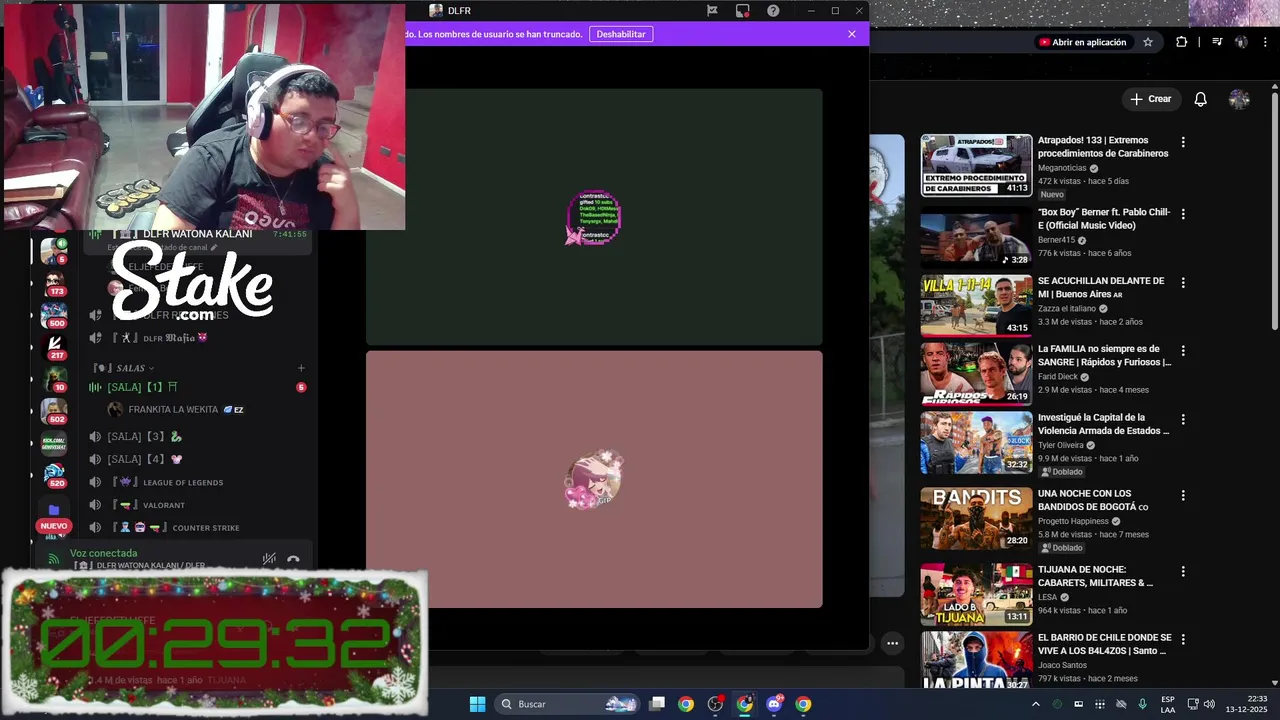1280x720 pixels.
Task: Click the Tyler Oliveira channel name
Action: [1060, 445]
